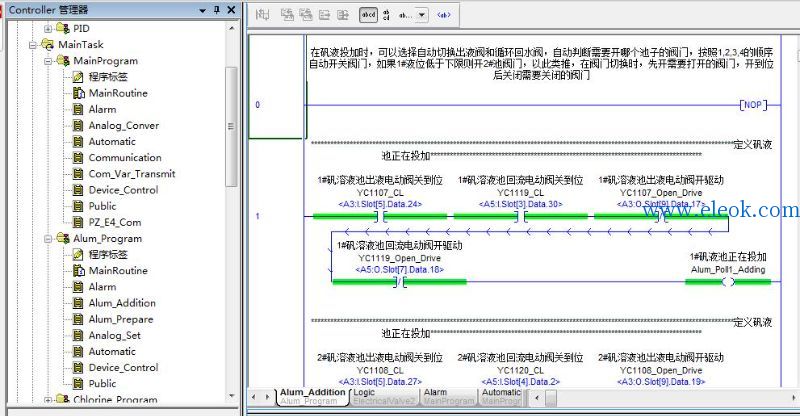Click the tab strip scroll-right arrow
The image size is (800, 416).
click(267, 397)
